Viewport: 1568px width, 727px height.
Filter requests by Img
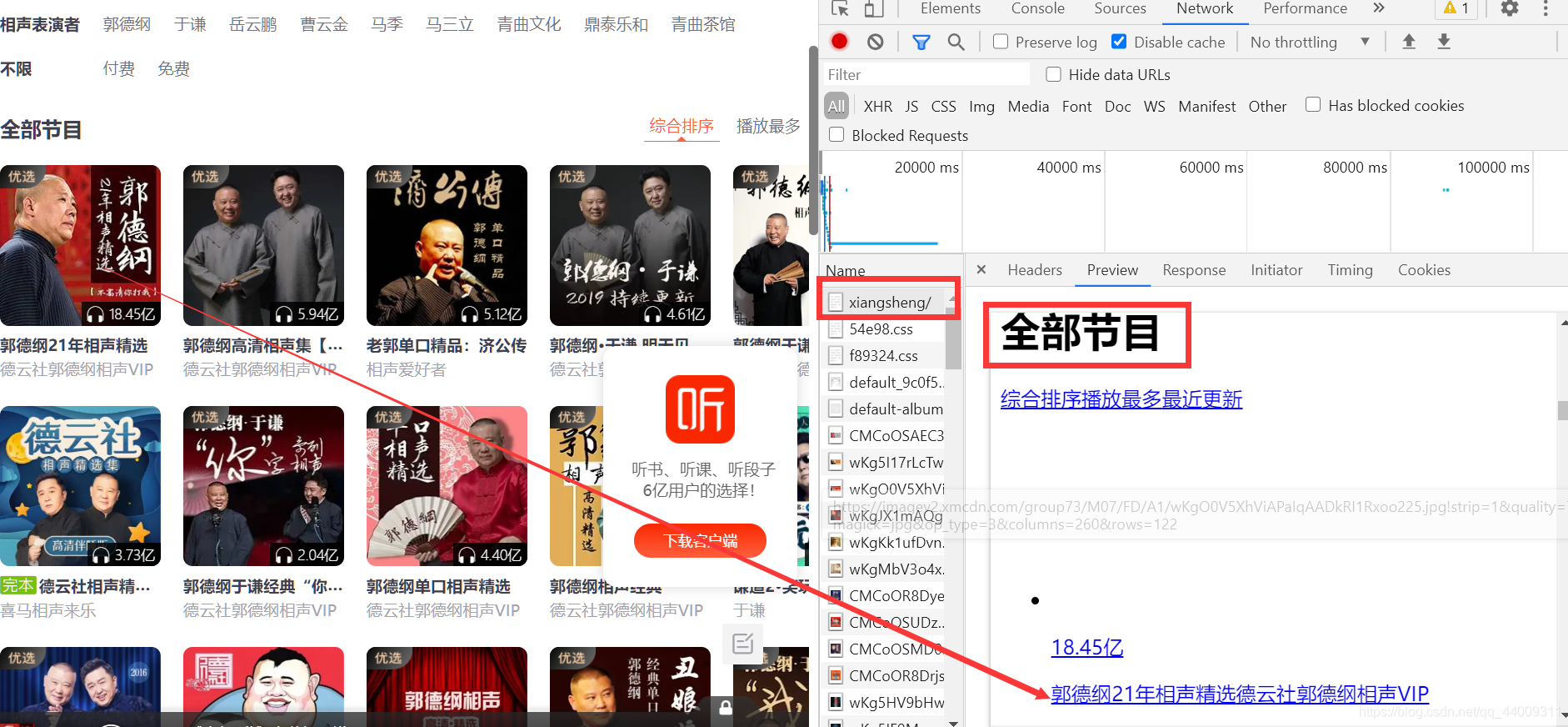click(981, 106)
